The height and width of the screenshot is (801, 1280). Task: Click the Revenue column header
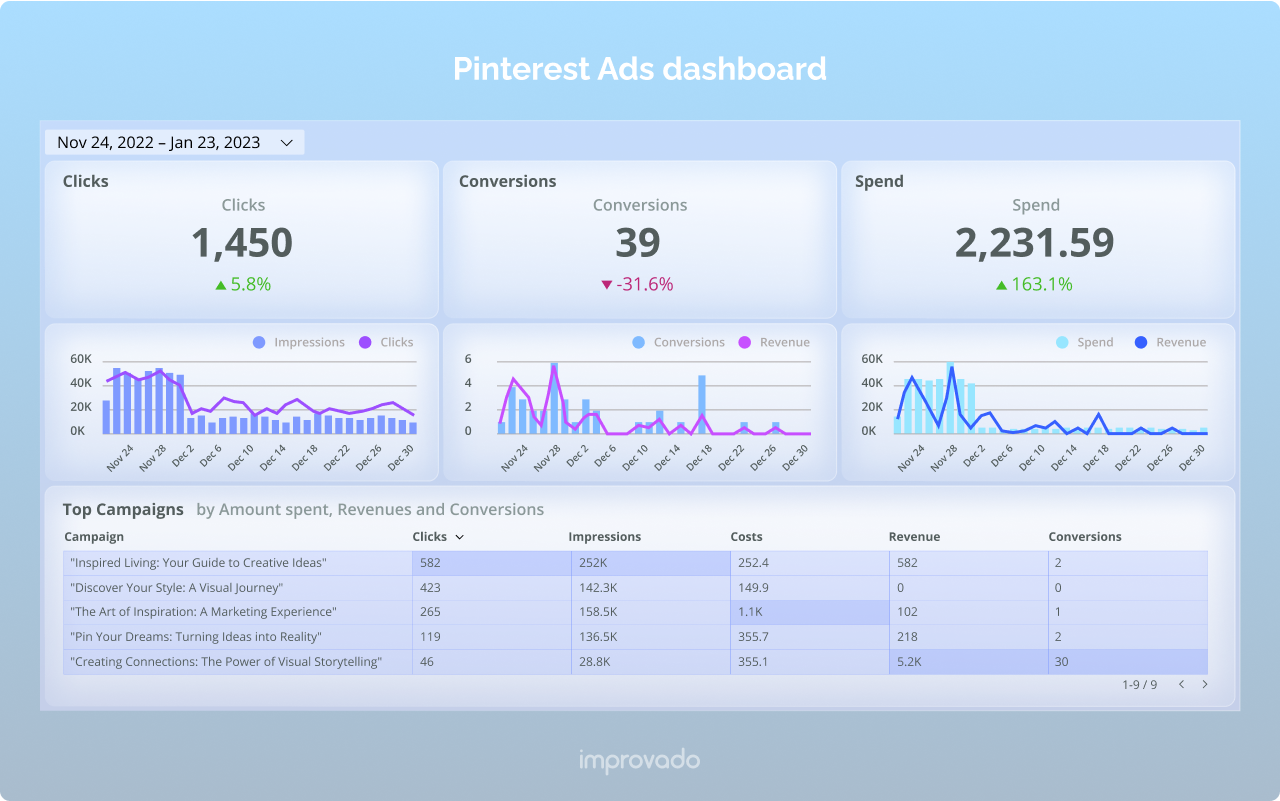(914, 537)
